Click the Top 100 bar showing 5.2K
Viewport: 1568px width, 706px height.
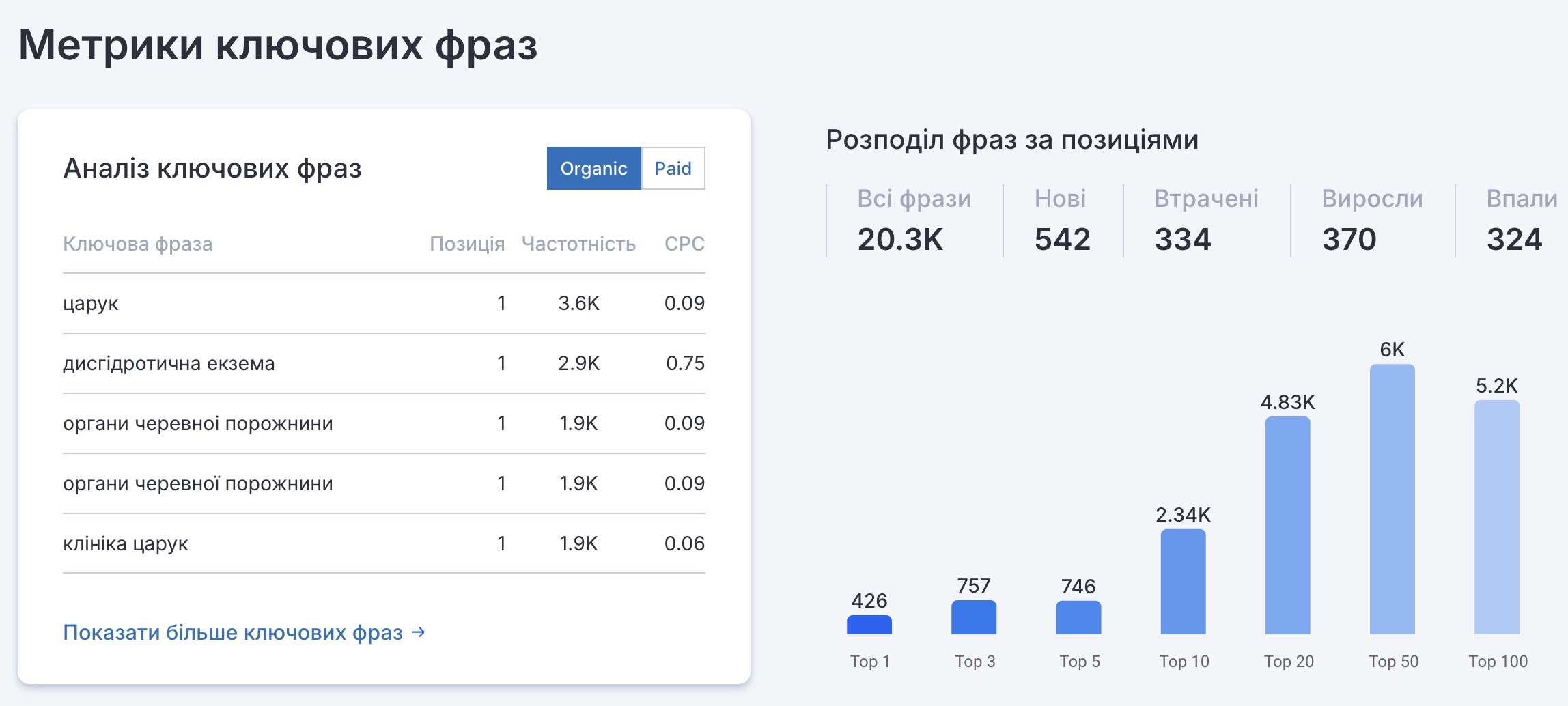[x=1496, y=517]
